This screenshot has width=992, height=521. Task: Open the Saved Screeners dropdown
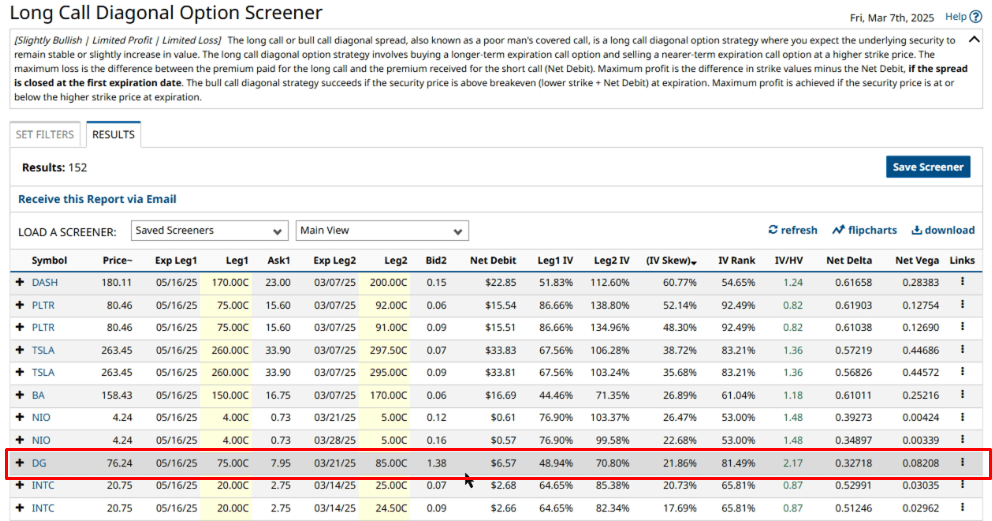pos(210,231)
